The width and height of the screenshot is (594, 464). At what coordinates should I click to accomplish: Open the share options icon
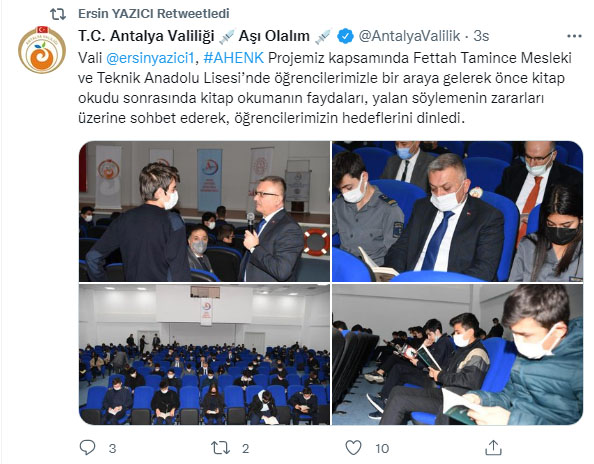493,447
